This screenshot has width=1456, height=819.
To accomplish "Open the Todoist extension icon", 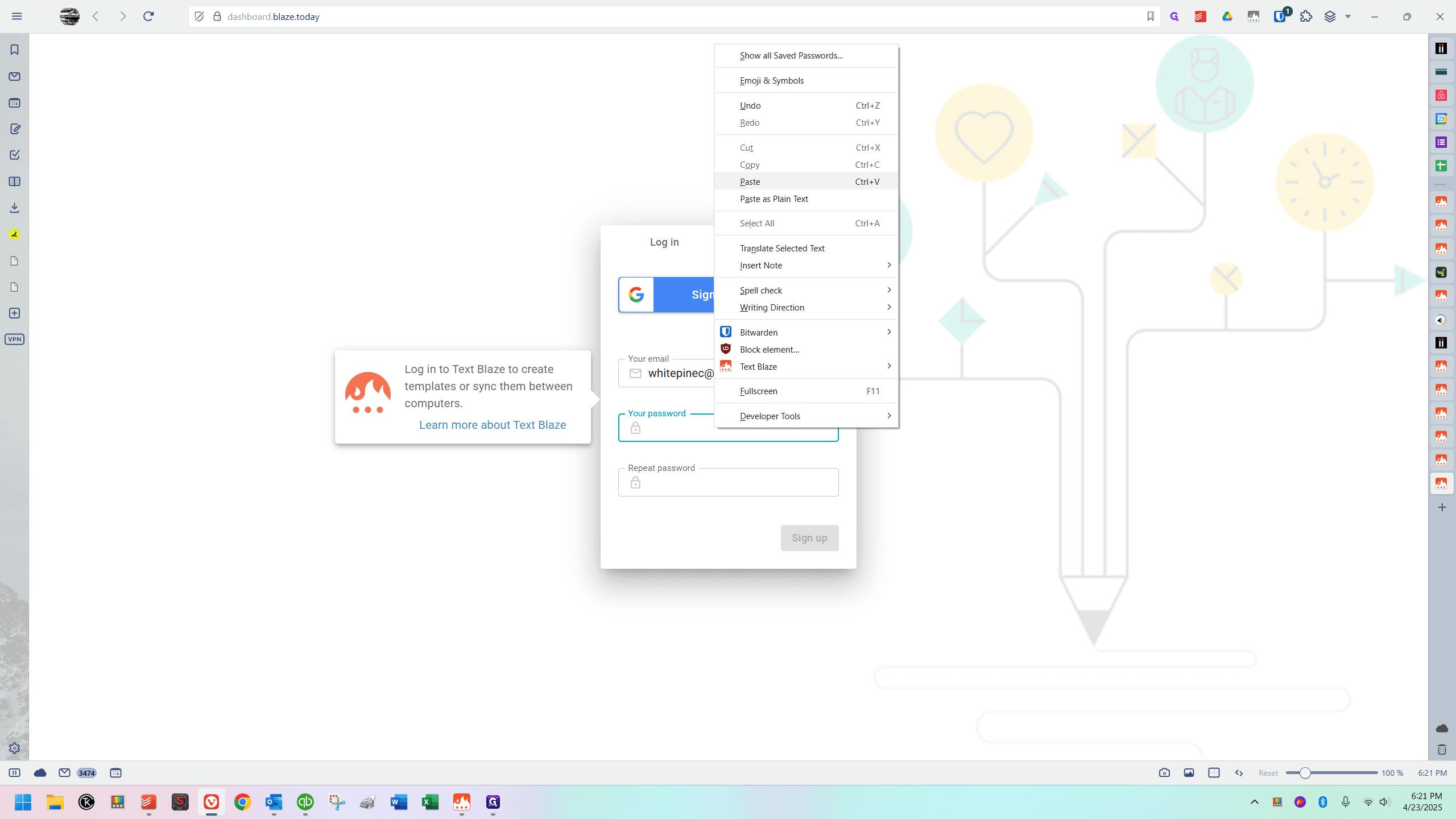I will (1200, 16).
